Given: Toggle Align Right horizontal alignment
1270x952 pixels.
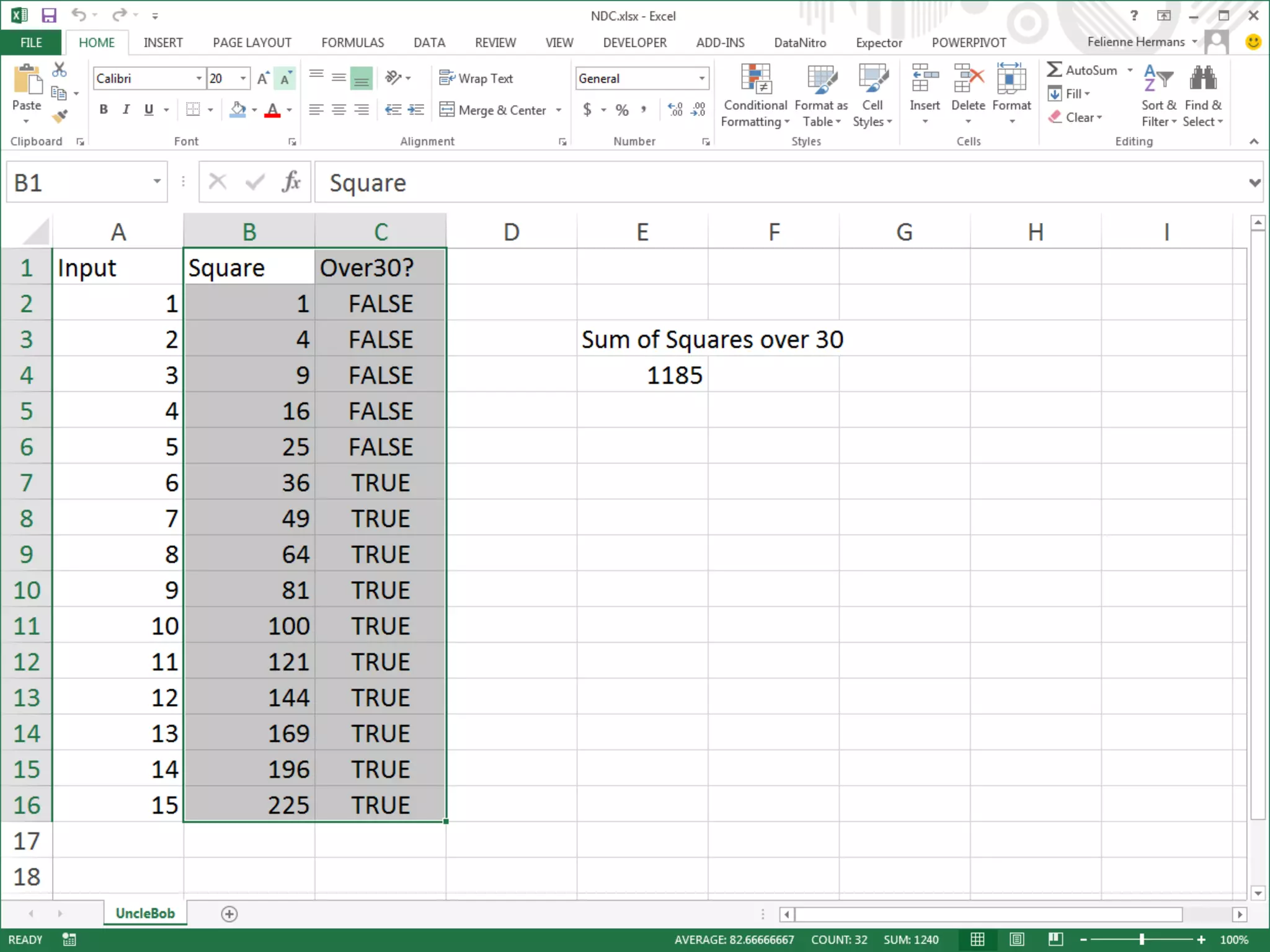Looking at the screenshot, I should point(362,110).
